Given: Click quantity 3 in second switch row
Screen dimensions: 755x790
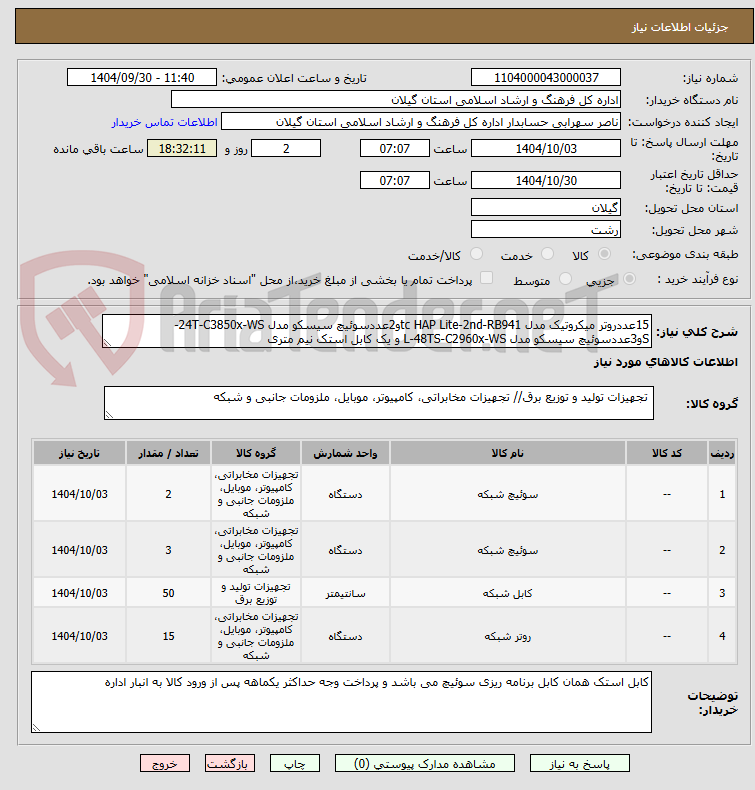Looking at the screenshot, I should 168,550.
